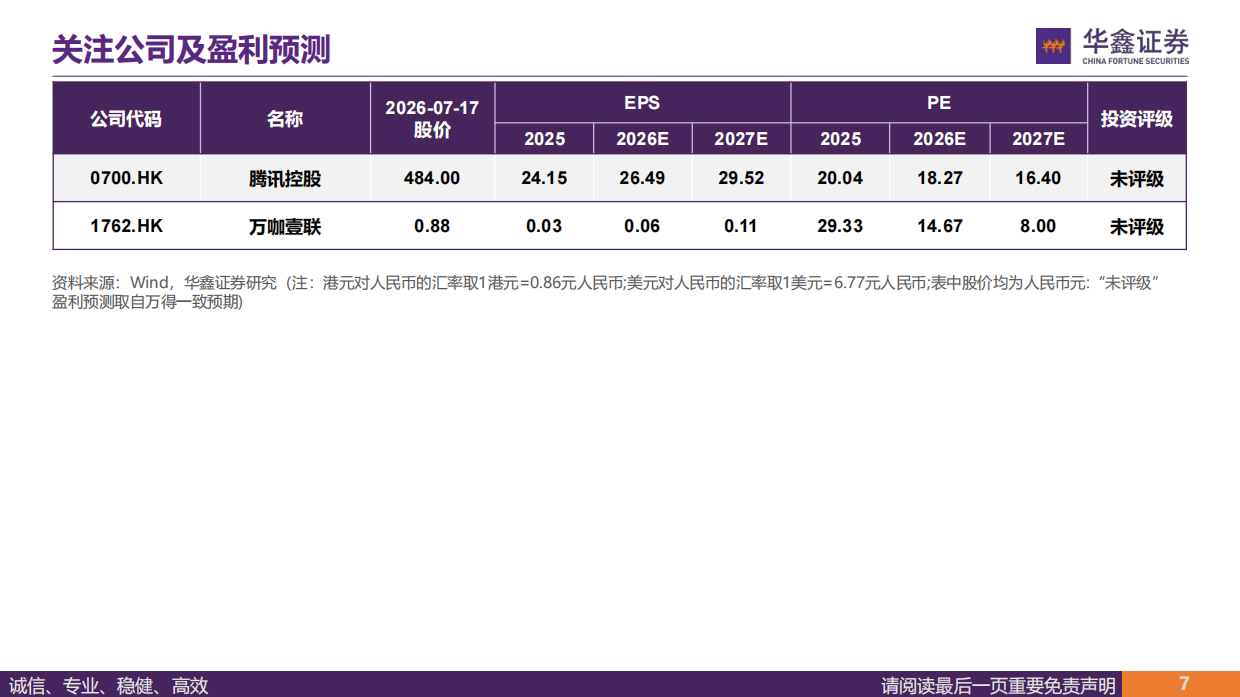1240x697 pixels.
Task: Click the 名称 column header
Action: (x=285, y=118)
